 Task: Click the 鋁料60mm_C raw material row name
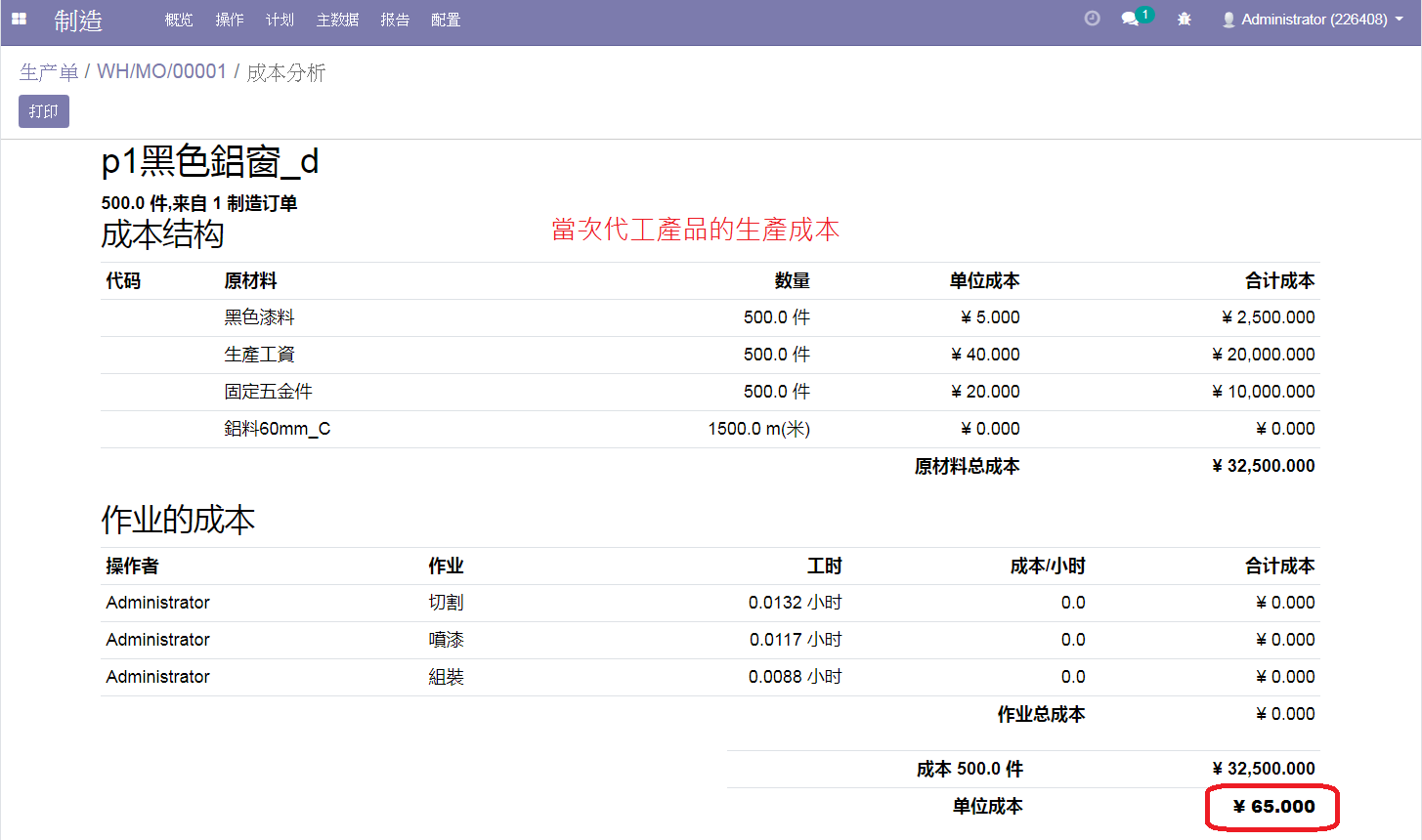click(x=278, y=429)
